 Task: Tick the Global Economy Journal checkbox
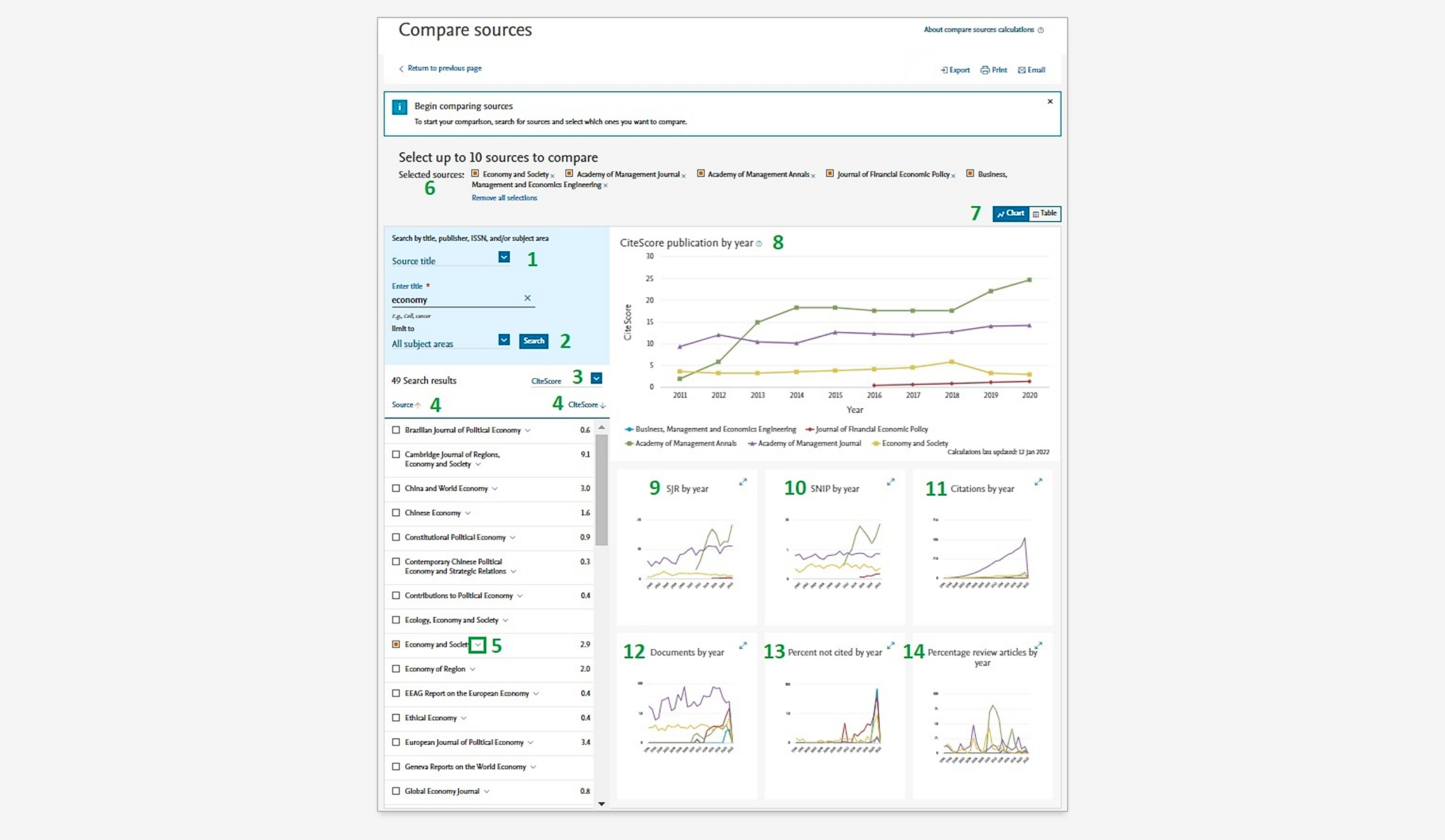click(x=396, y=791)
